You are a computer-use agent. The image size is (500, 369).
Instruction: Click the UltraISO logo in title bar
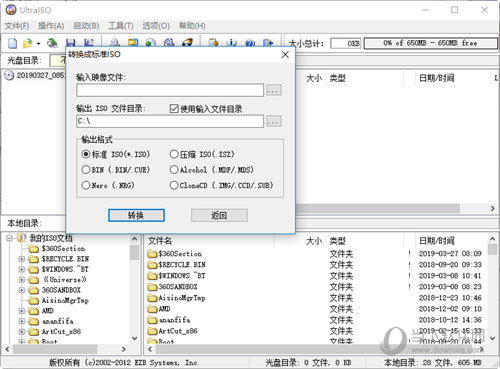point(11,10)
